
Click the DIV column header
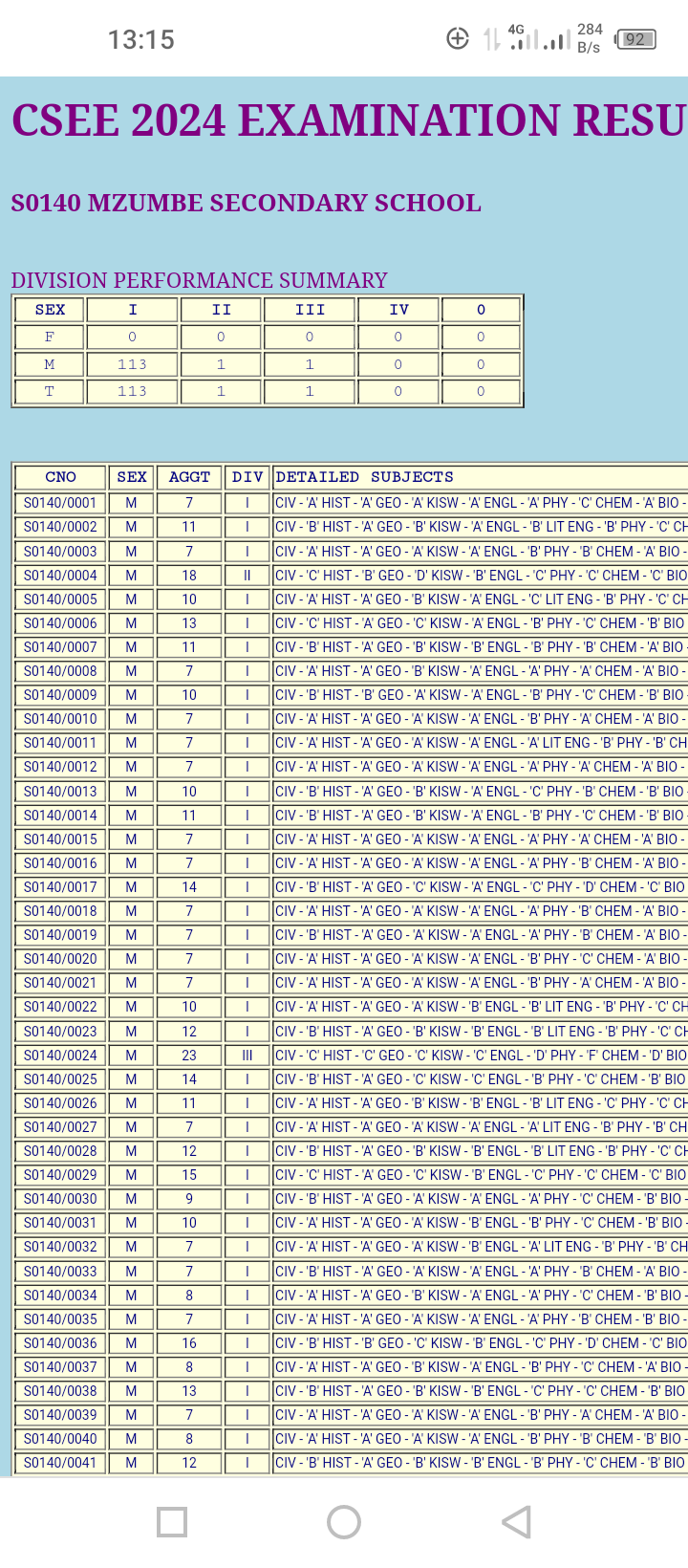point(247,477)
